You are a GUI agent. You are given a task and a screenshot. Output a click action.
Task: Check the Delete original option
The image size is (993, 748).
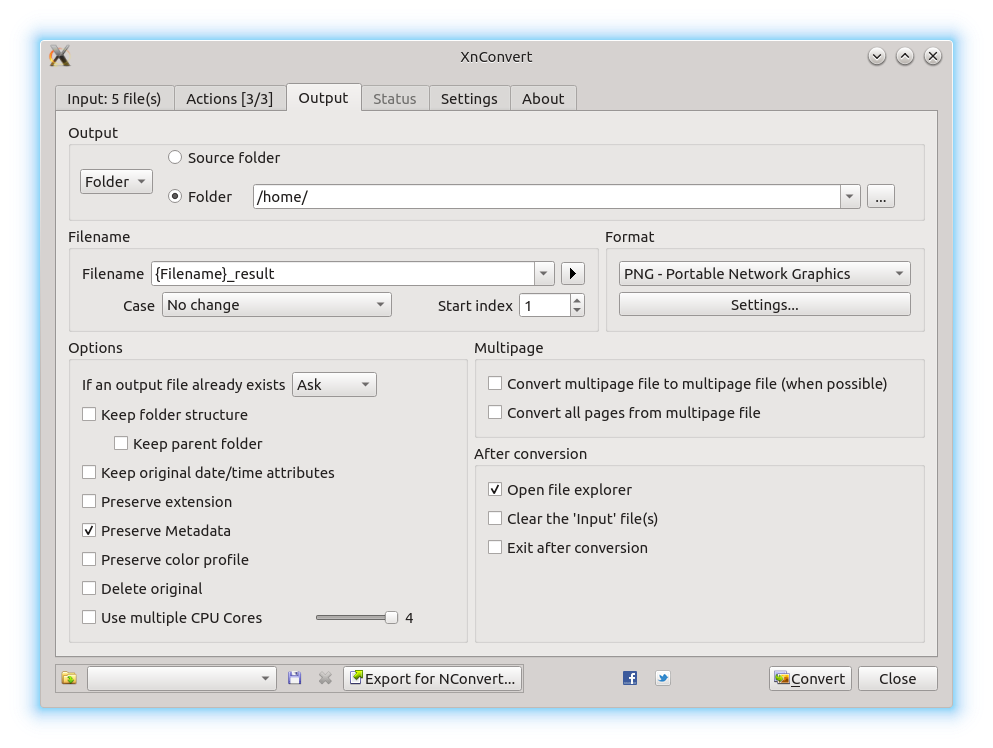[x=89, y=588]
